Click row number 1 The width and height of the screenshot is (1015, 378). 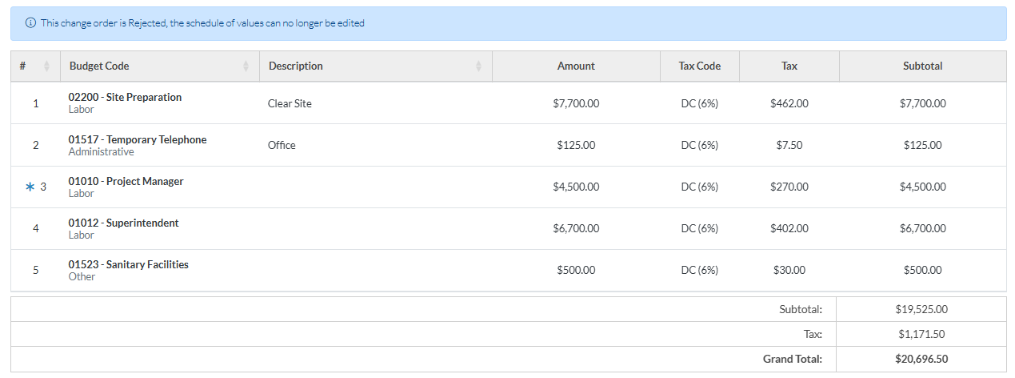point(36,103)
